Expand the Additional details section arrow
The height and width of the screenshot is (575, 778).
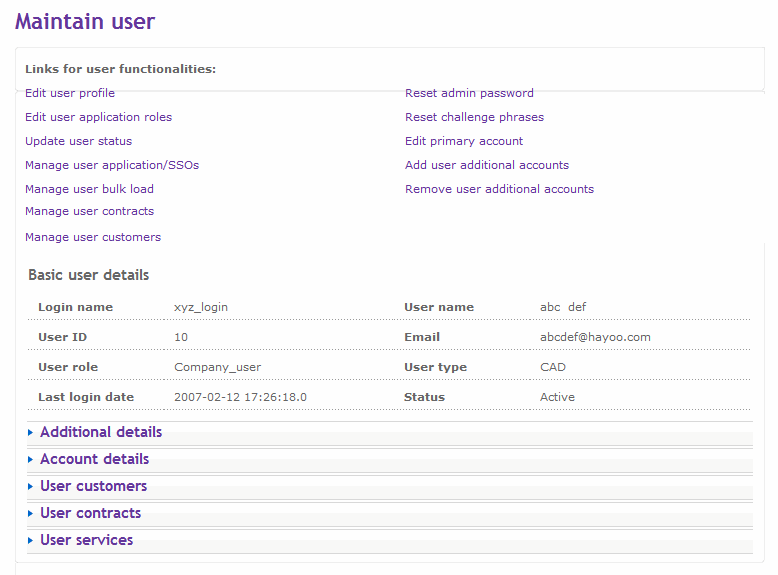pos(30,433)
